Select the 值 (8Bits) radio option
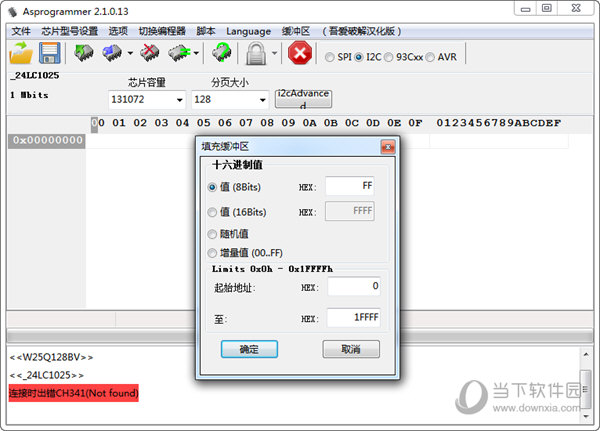600x431 pixels. [212, 187]
